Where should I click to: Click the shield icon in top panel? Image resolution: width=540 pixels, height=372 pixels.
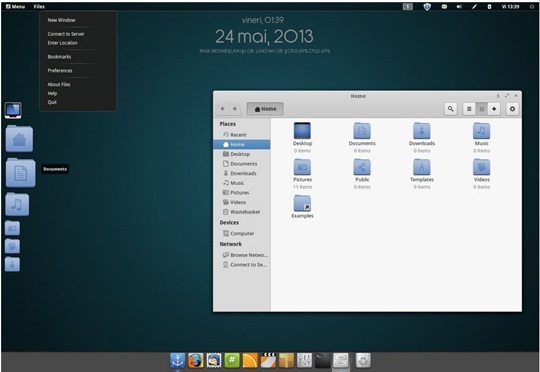point(427,6)
